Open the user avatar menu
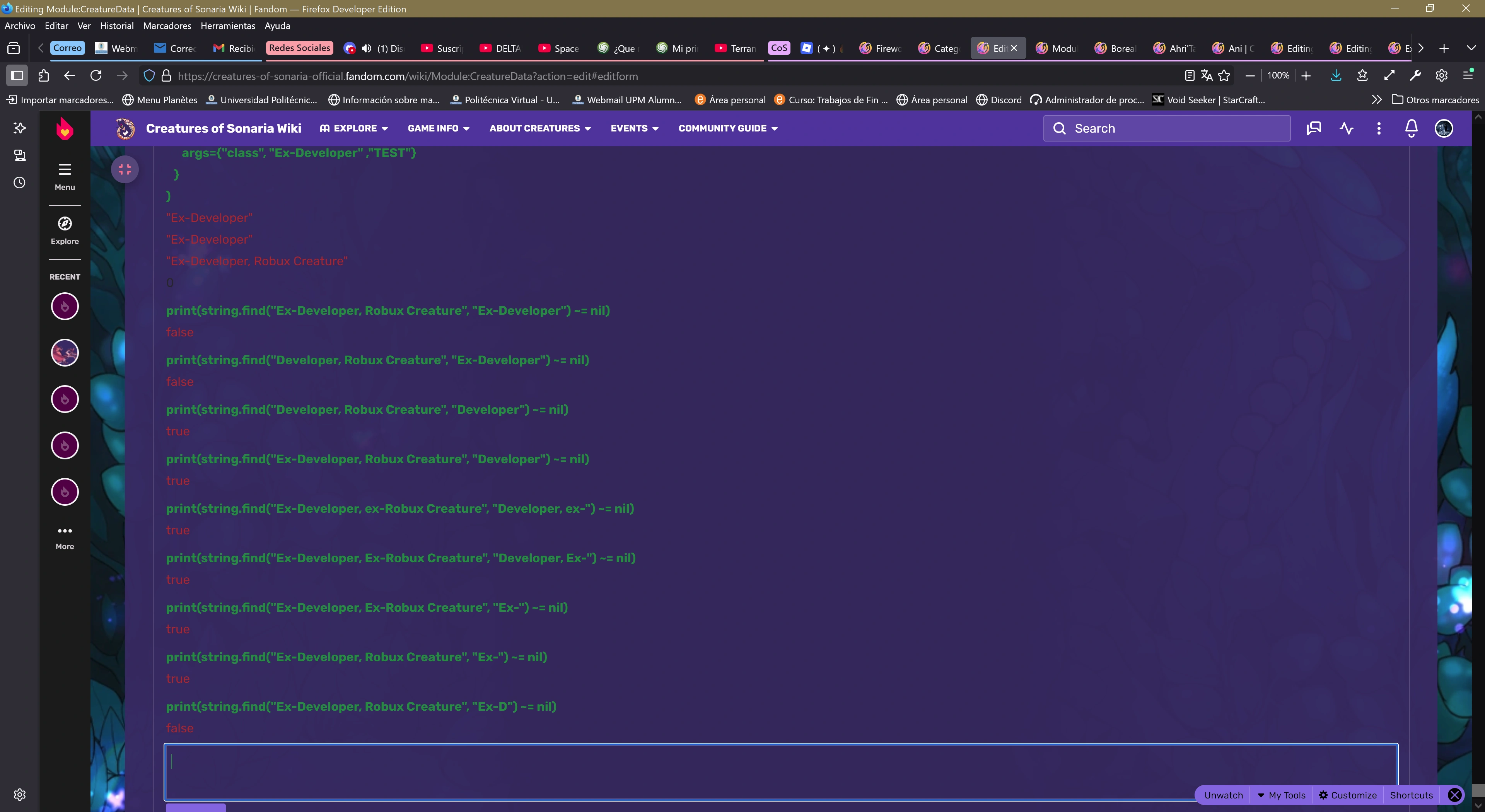The image size is (1485, 812). tap(1444, 128)
